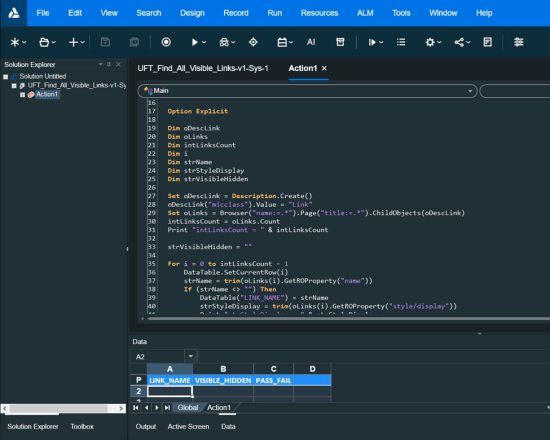Open the cell reference A2 dropdown
Image resolution: width=550 pixels, height=440 pixels.
point(191,356)
